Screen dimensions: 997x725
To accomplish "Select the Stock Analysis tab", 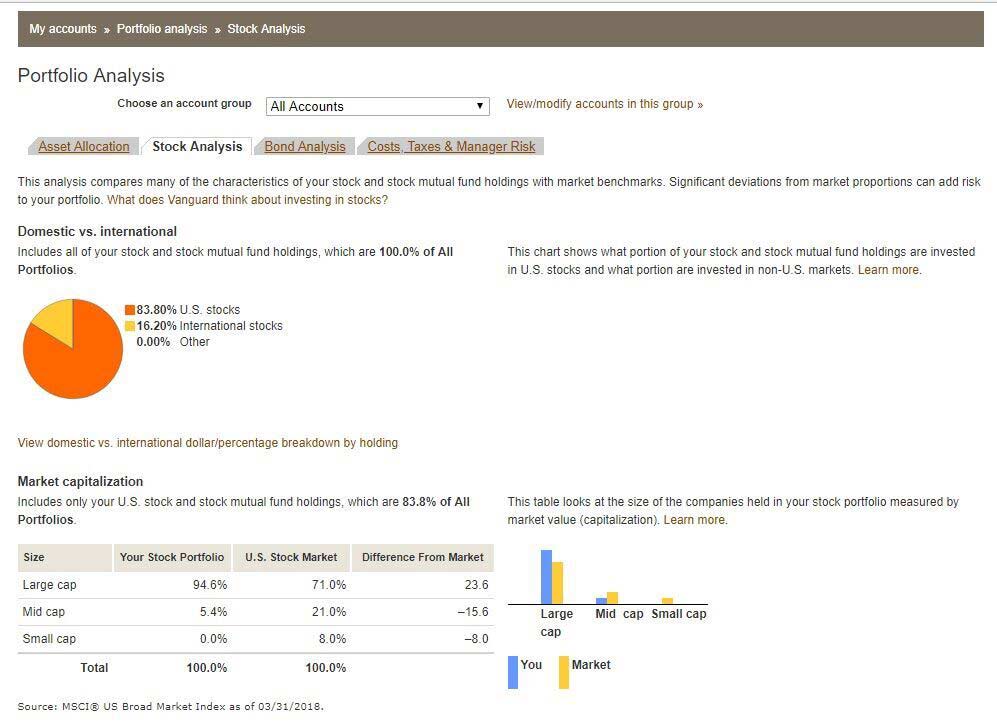I will [x=197, y=147].
